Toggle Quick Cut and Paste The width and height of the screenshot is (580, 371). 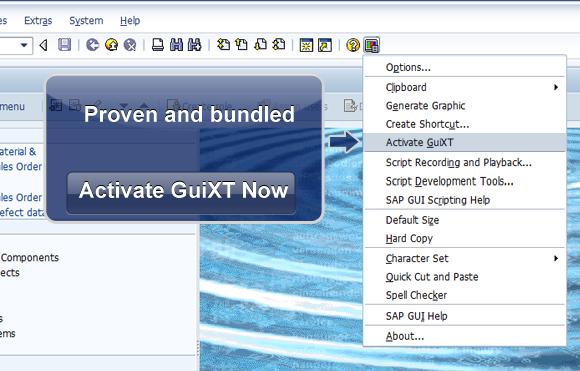point(465,277)
